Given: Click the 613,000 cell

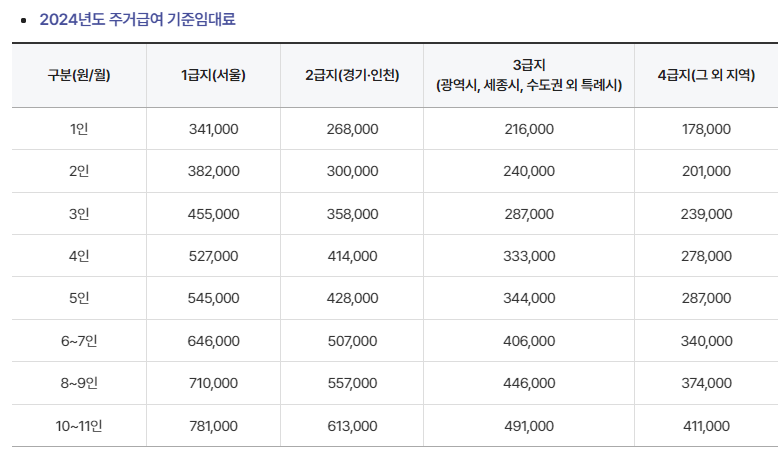Looking at the screenshot, I should (352, 426).
